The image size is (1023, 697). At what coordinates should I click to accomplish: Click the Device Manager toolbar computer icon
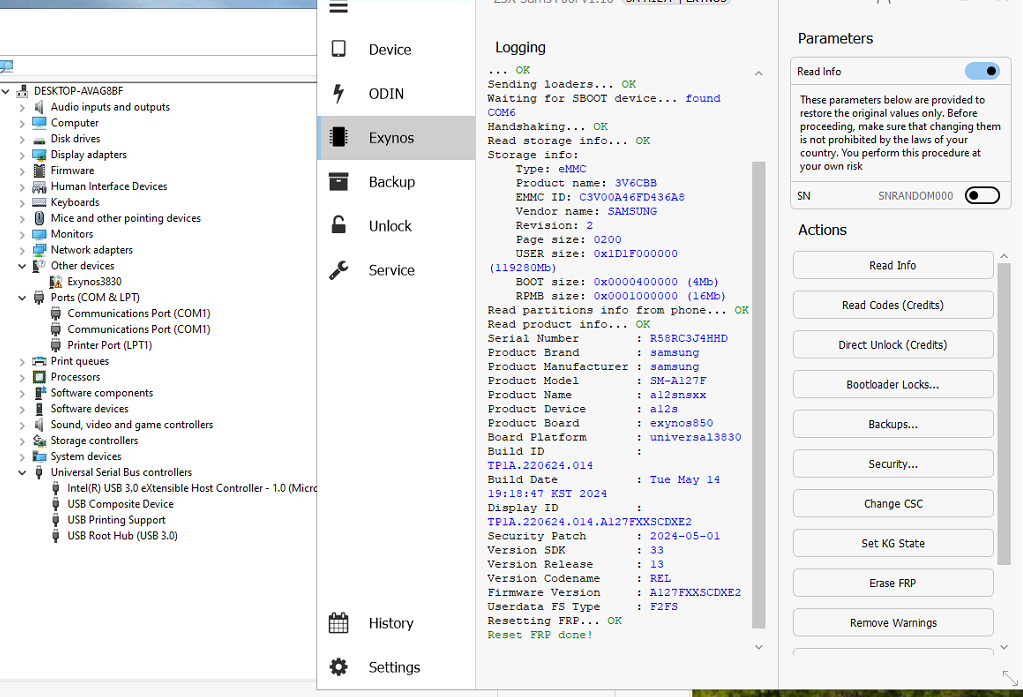[7, 66]
